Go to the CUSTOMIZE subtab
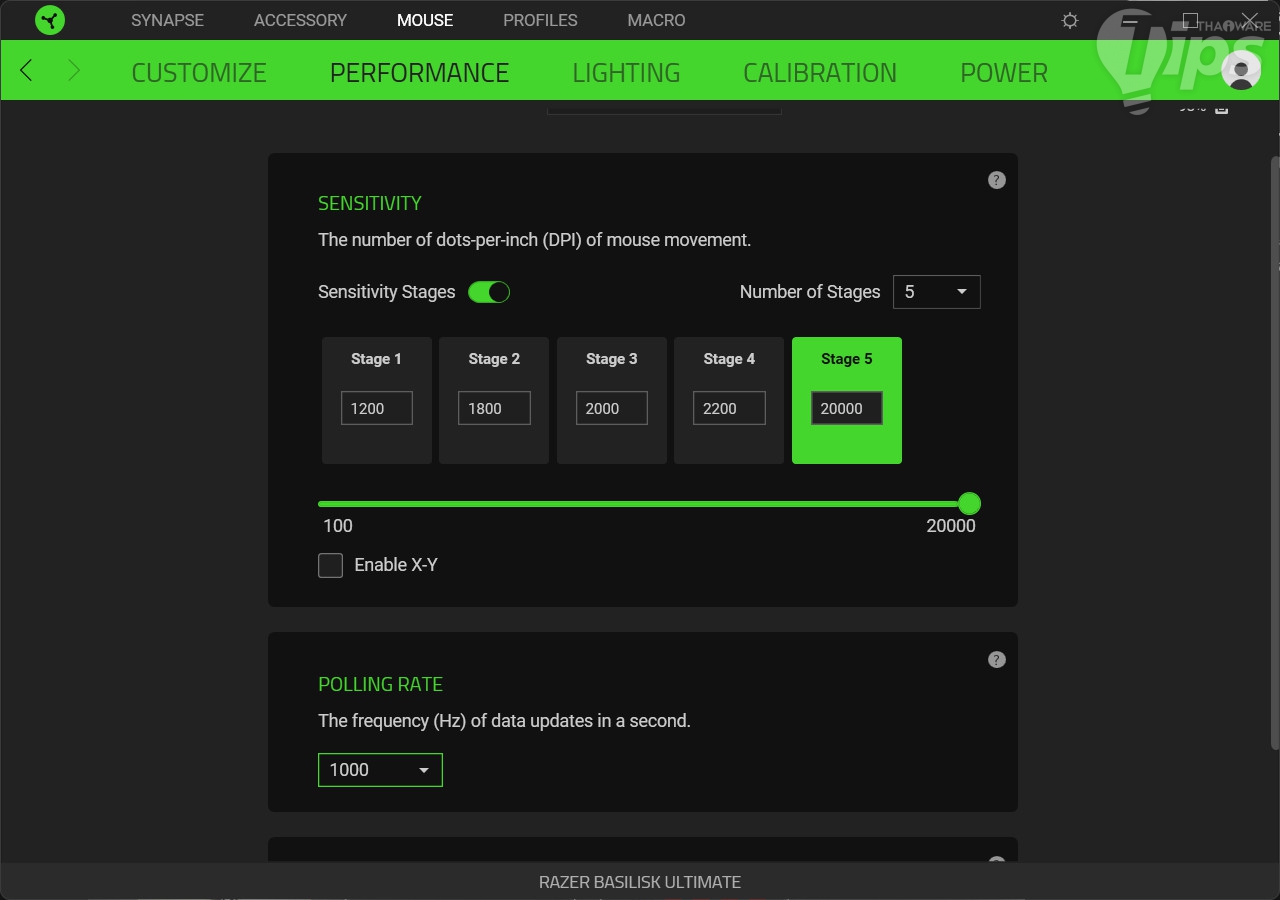This screenshot has height=900, width=1280. click(x=199, y=73)
